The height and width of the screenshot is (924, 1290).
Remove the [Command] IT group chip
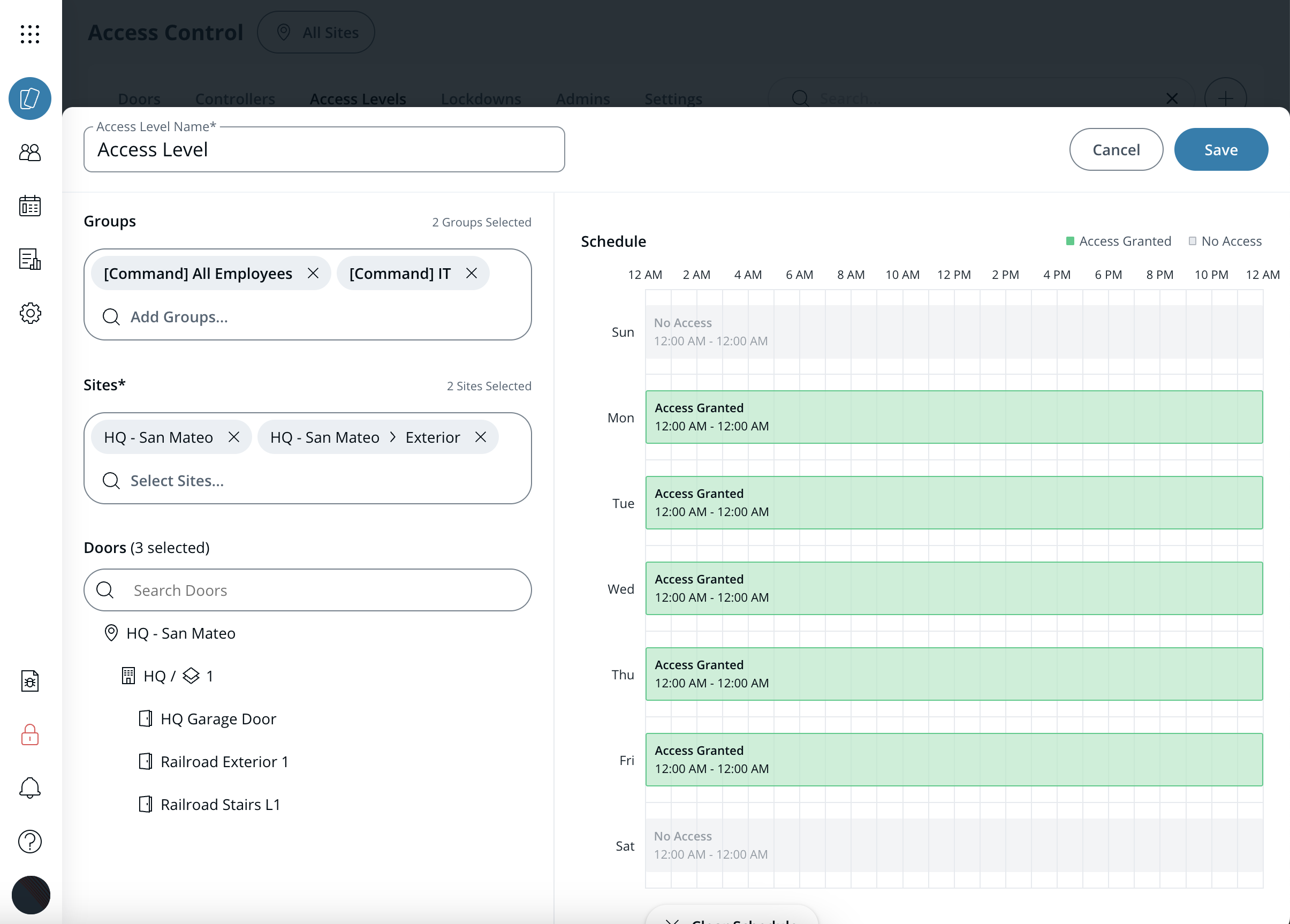(x=472, y=274)
